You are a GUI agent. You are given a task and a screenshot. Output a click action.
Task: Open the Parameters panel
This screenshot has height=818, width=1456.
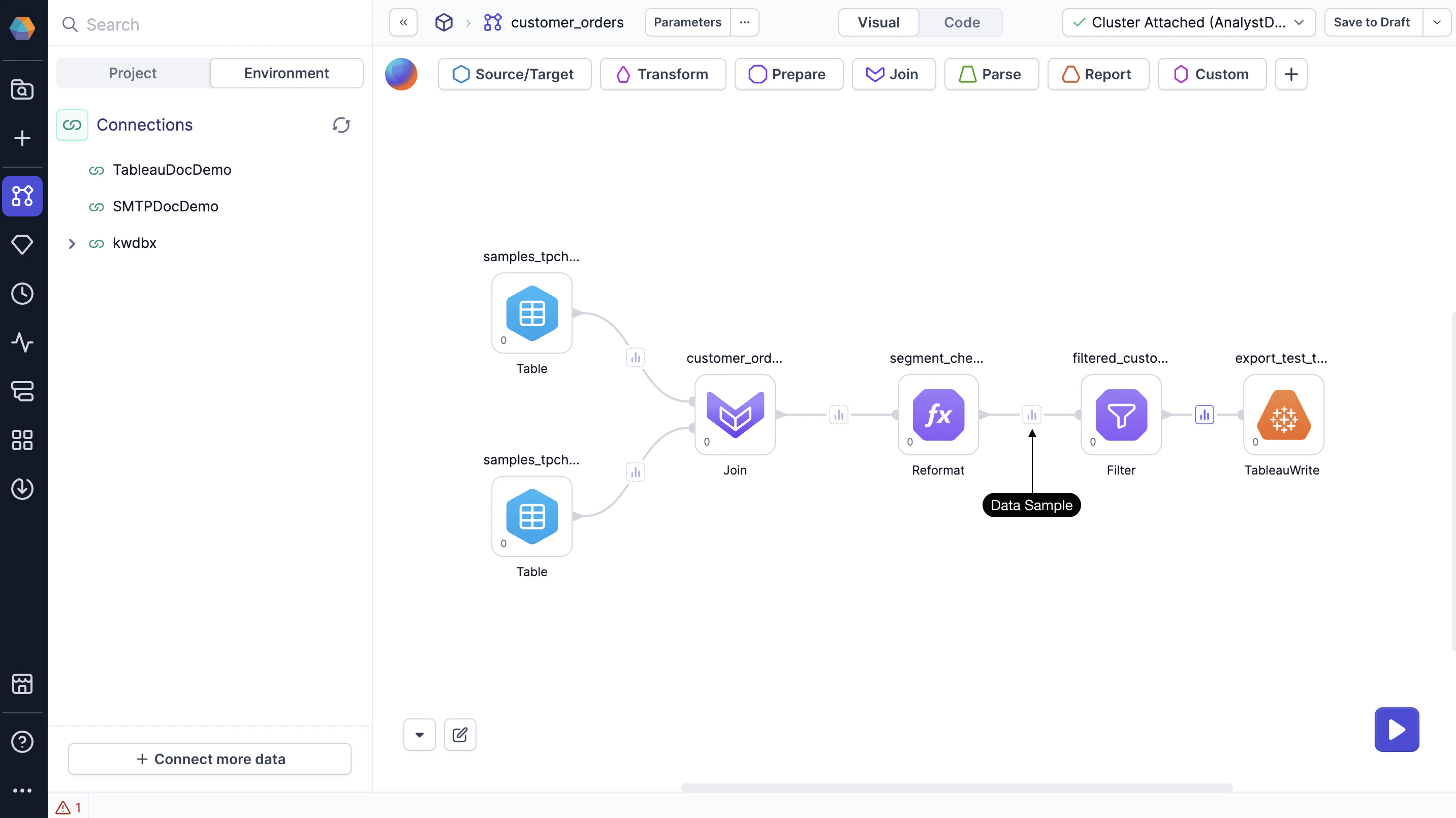(x=687, y=22)
